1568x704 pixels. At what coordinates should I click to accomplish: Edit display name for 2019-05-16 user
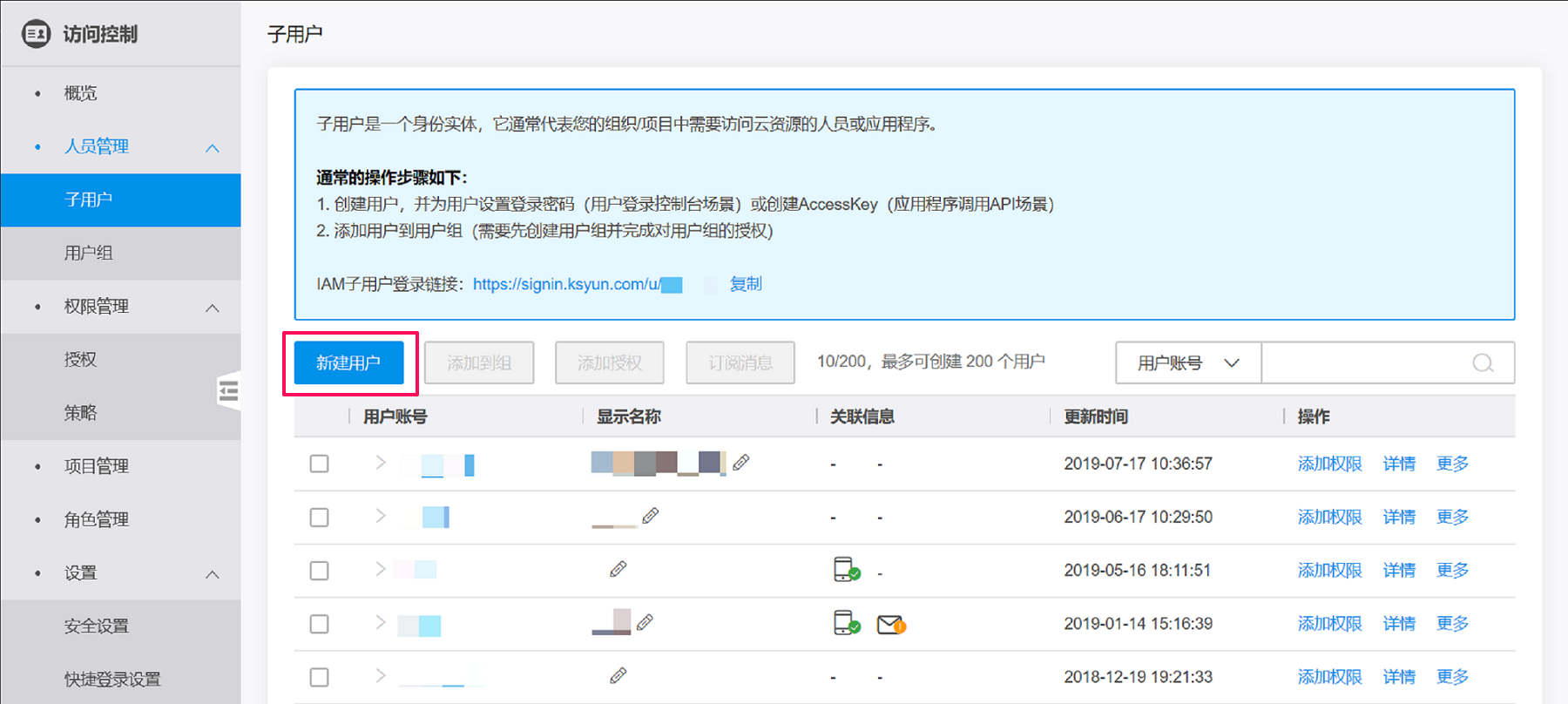pos(618,569)
